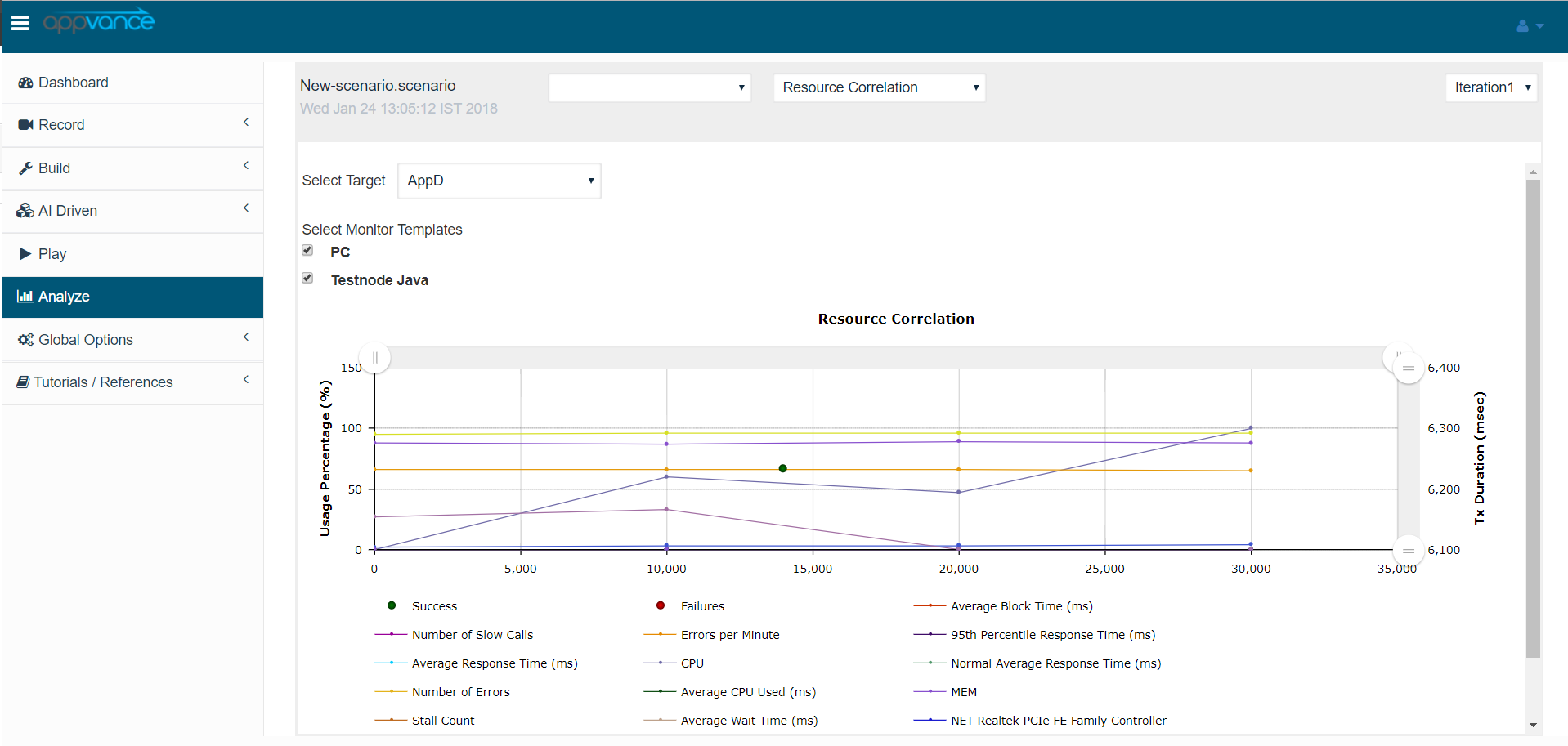This screenshot has height=746, width=1568.
Task: Click the green Success data point on chart
Action: click(783, 468)
